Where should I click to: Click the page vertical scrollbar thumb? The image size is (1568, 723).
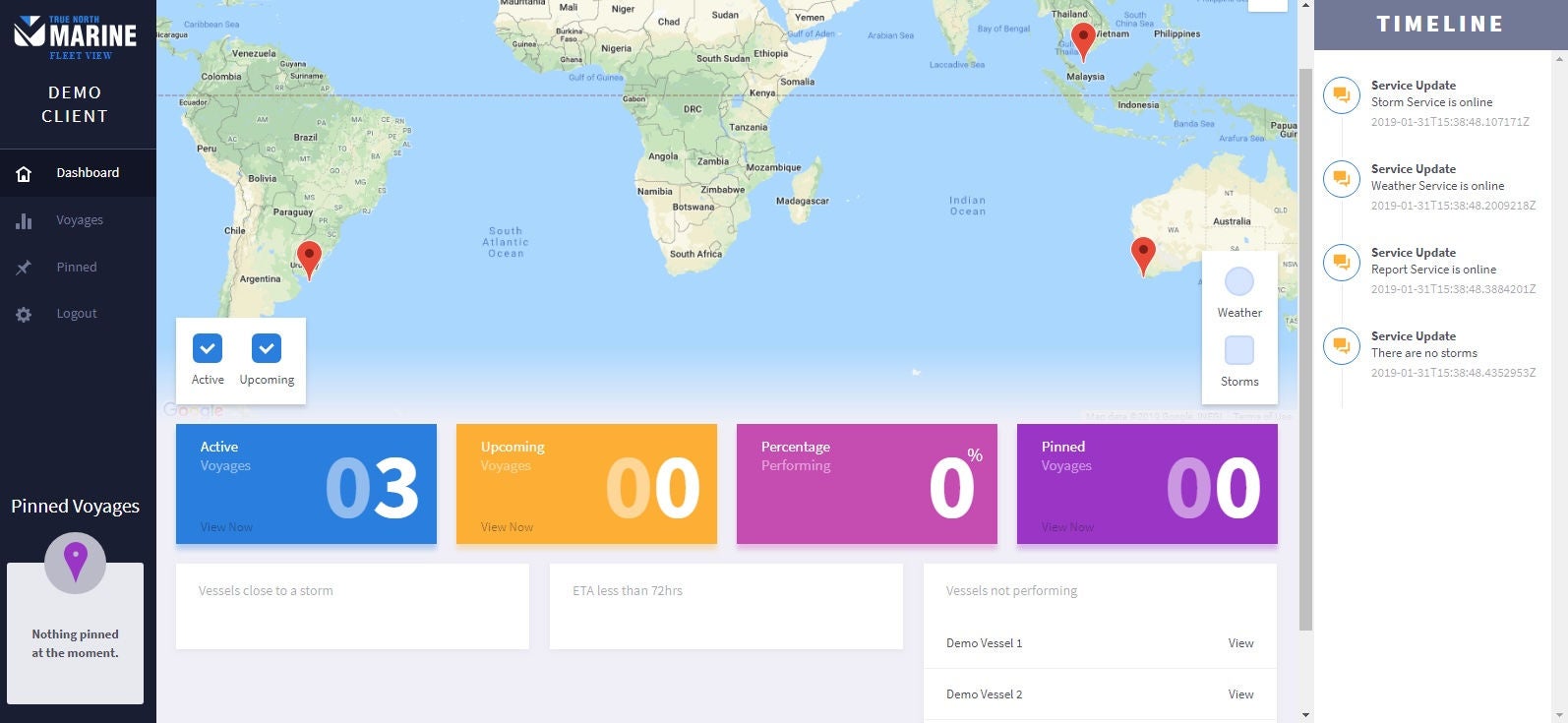(1305, 349)
